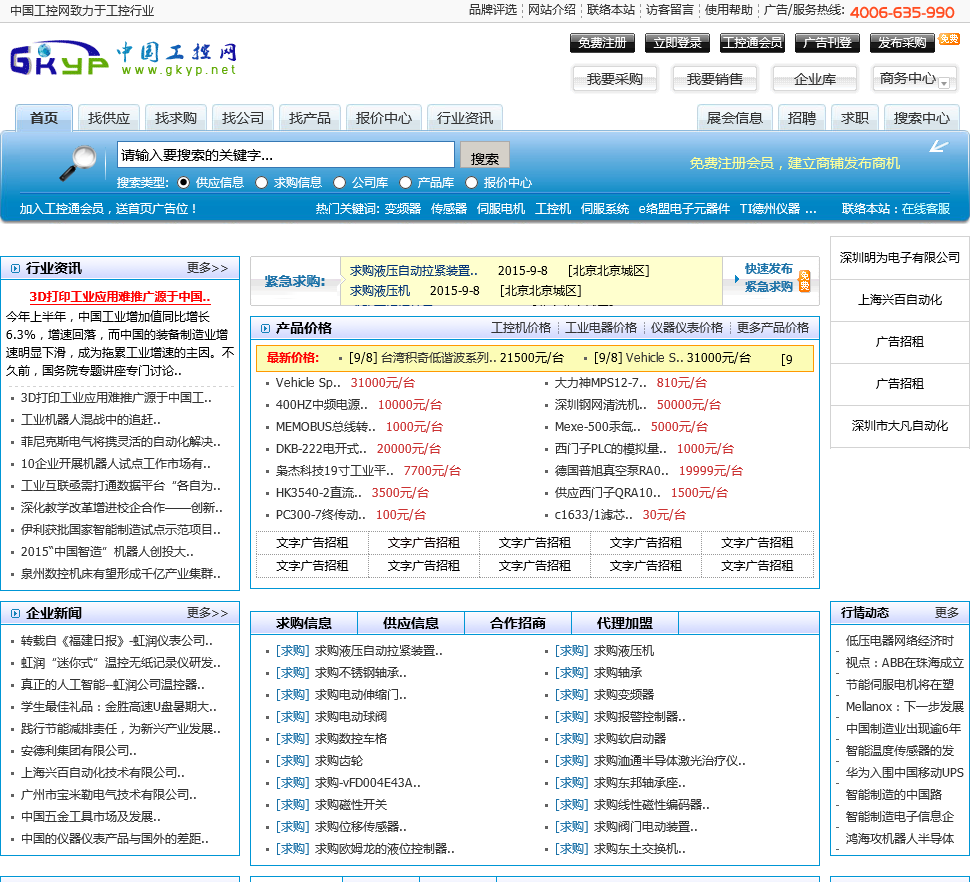Click 在线客服 contact link
Viewport: 970px width, 882px height.
[925, 208]
